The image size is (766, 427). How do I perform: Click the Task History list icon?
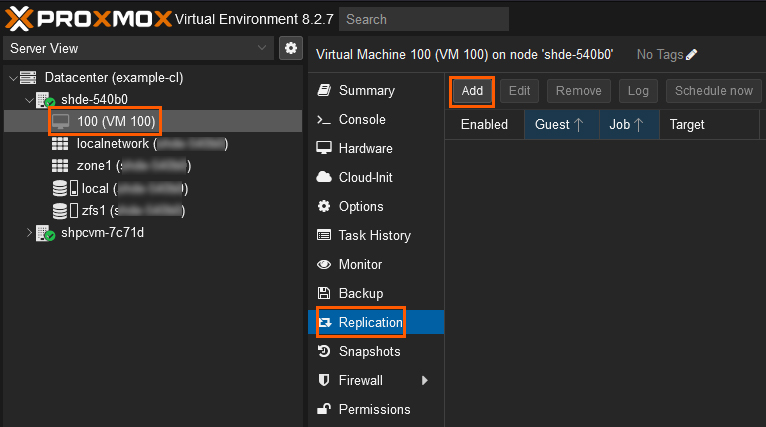coord(324,235)
